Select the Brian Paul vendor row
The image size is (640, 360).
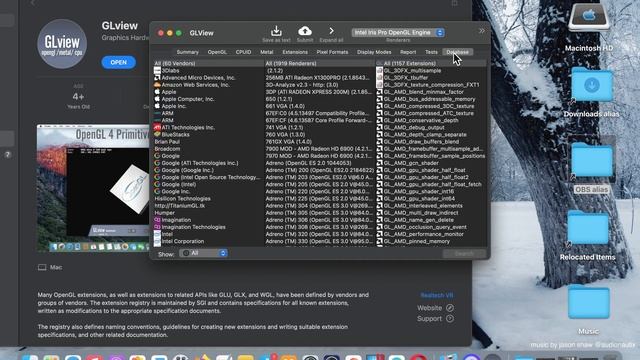pyautogui.click(x=208, y=142)
